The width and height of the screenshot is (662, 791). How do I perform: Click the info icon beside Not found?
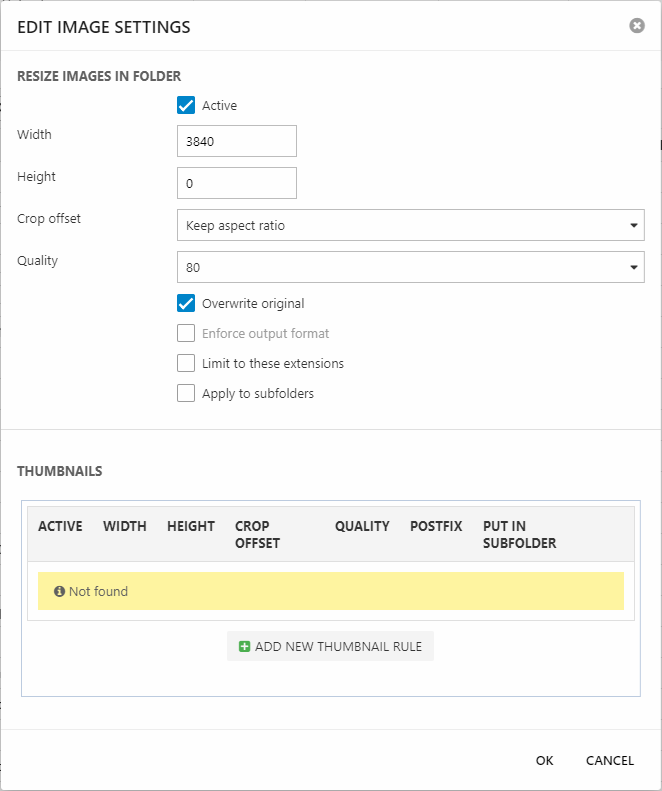click(x=59, y=592)
